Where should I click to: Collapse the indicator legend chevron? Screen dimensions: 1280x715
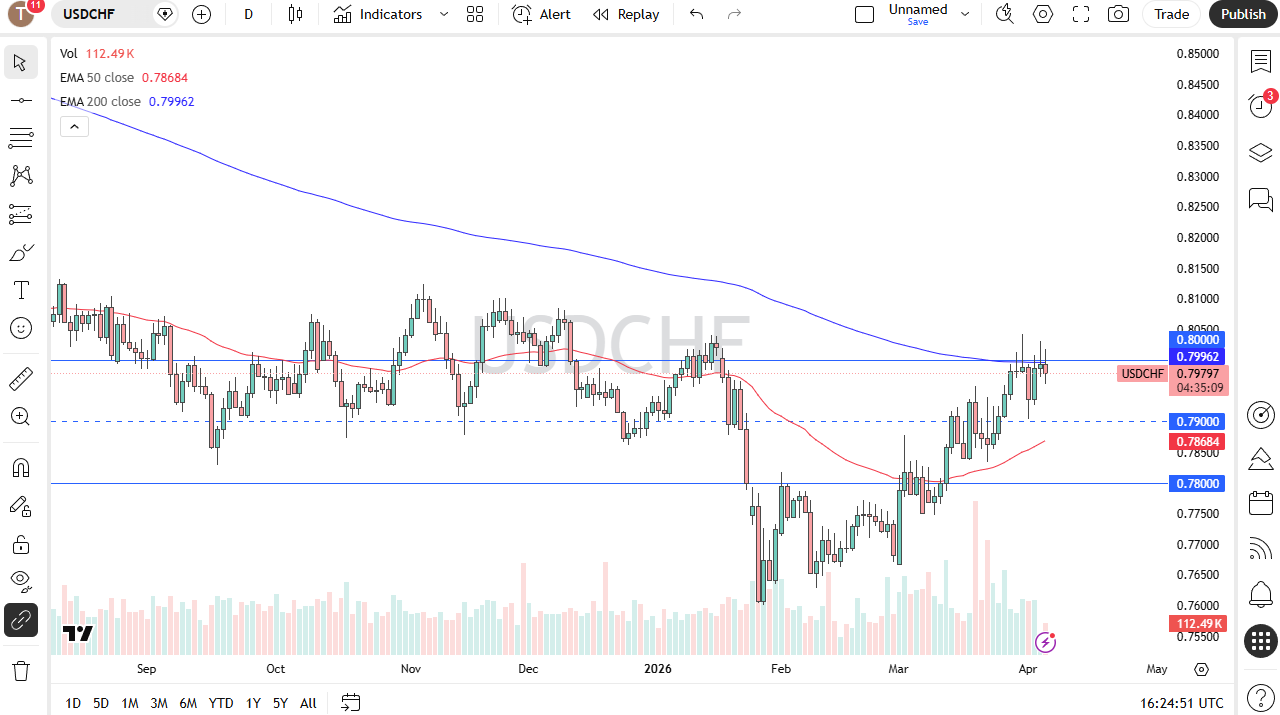pyautogui.click(x=74, y=126)
